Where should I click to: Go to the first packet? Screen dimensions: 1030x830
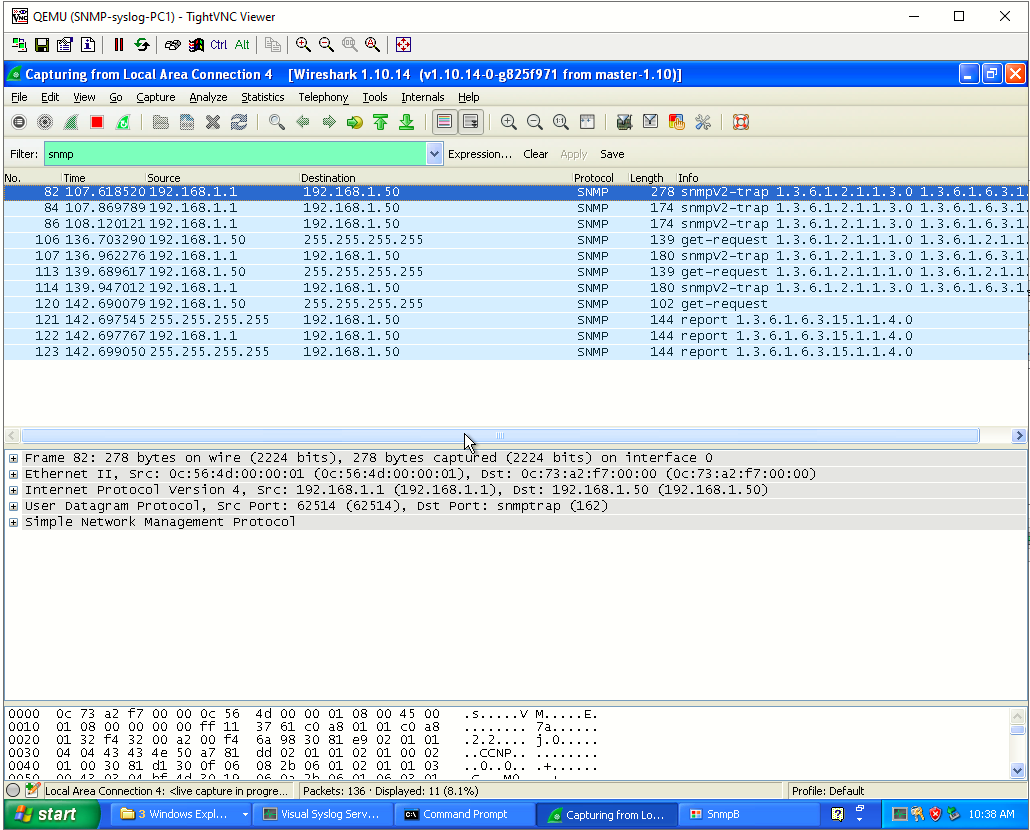coord(380,122)
